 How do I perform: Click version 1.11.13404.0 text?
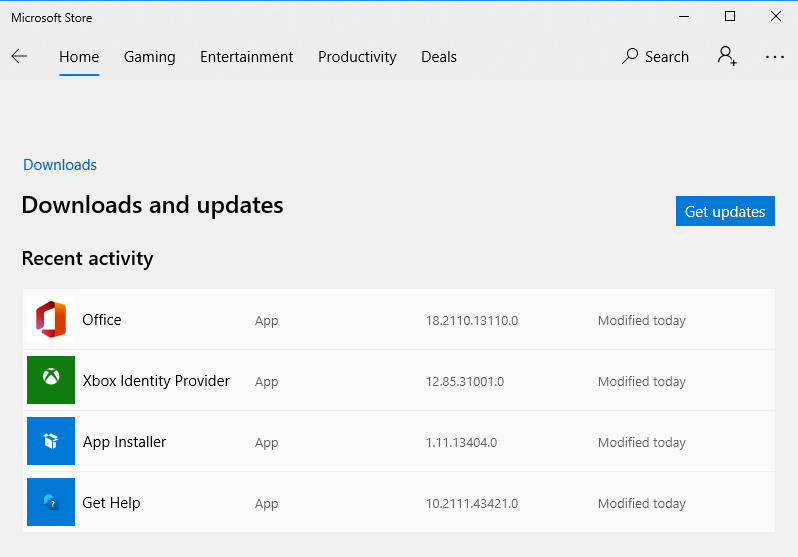[x=461, y=443]
